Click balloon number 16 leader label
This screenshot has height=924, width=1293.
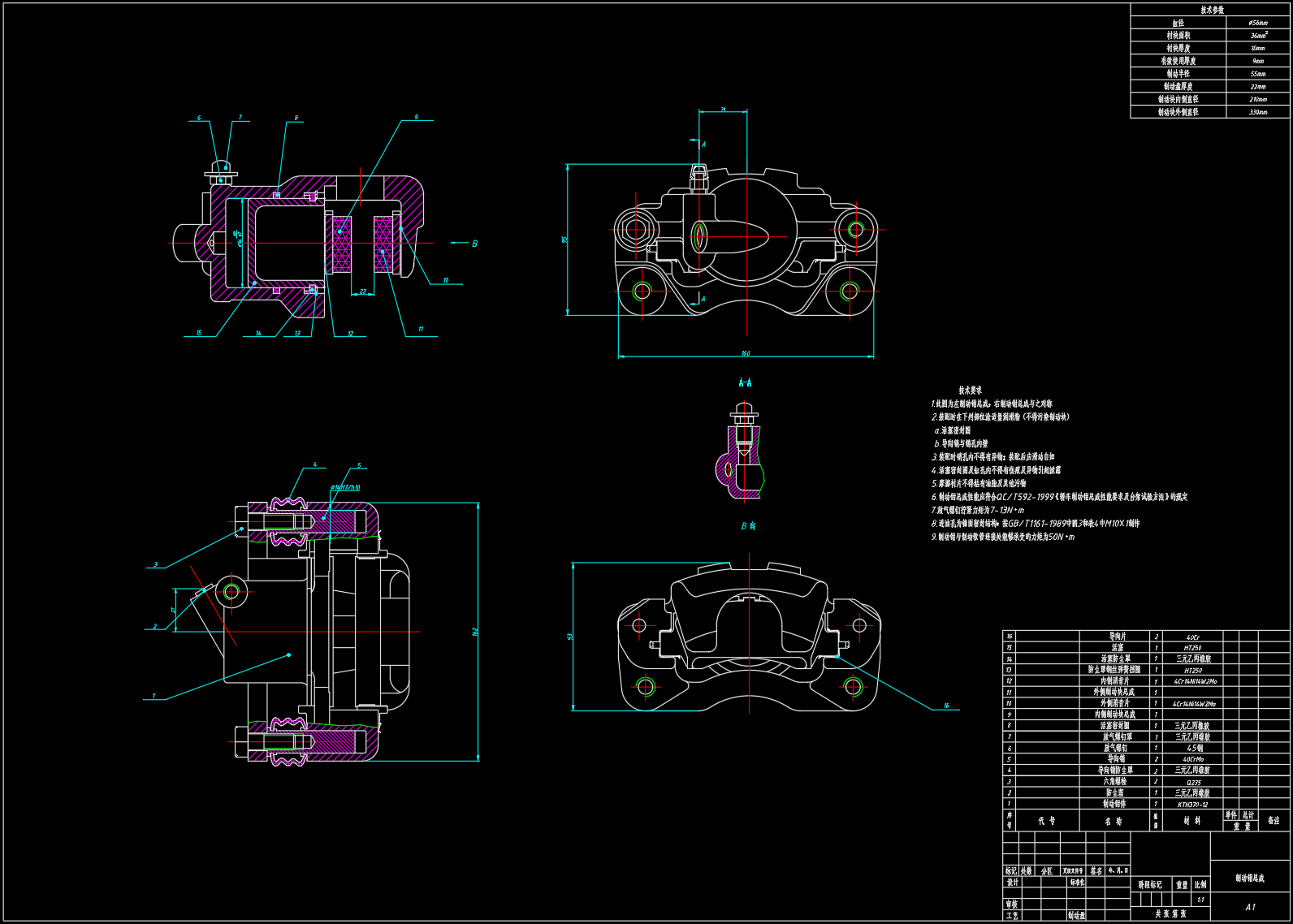pyautogui.click(x=946, y=706)
